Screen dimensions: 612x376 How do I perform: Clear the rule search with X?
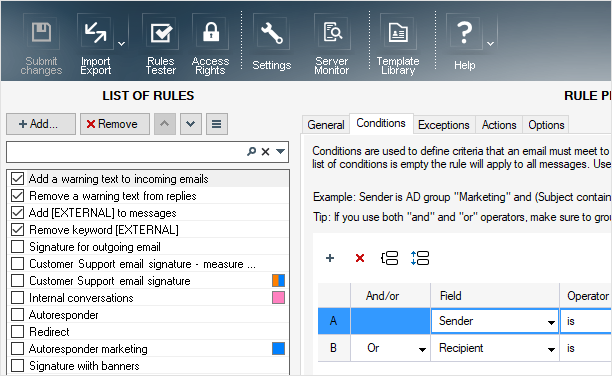265,151
